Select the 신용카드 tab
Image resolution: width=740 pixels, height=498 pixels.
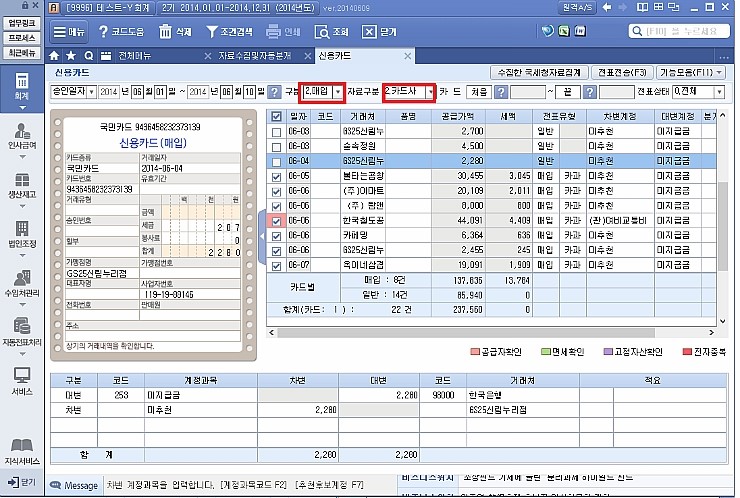click(335, 56)
